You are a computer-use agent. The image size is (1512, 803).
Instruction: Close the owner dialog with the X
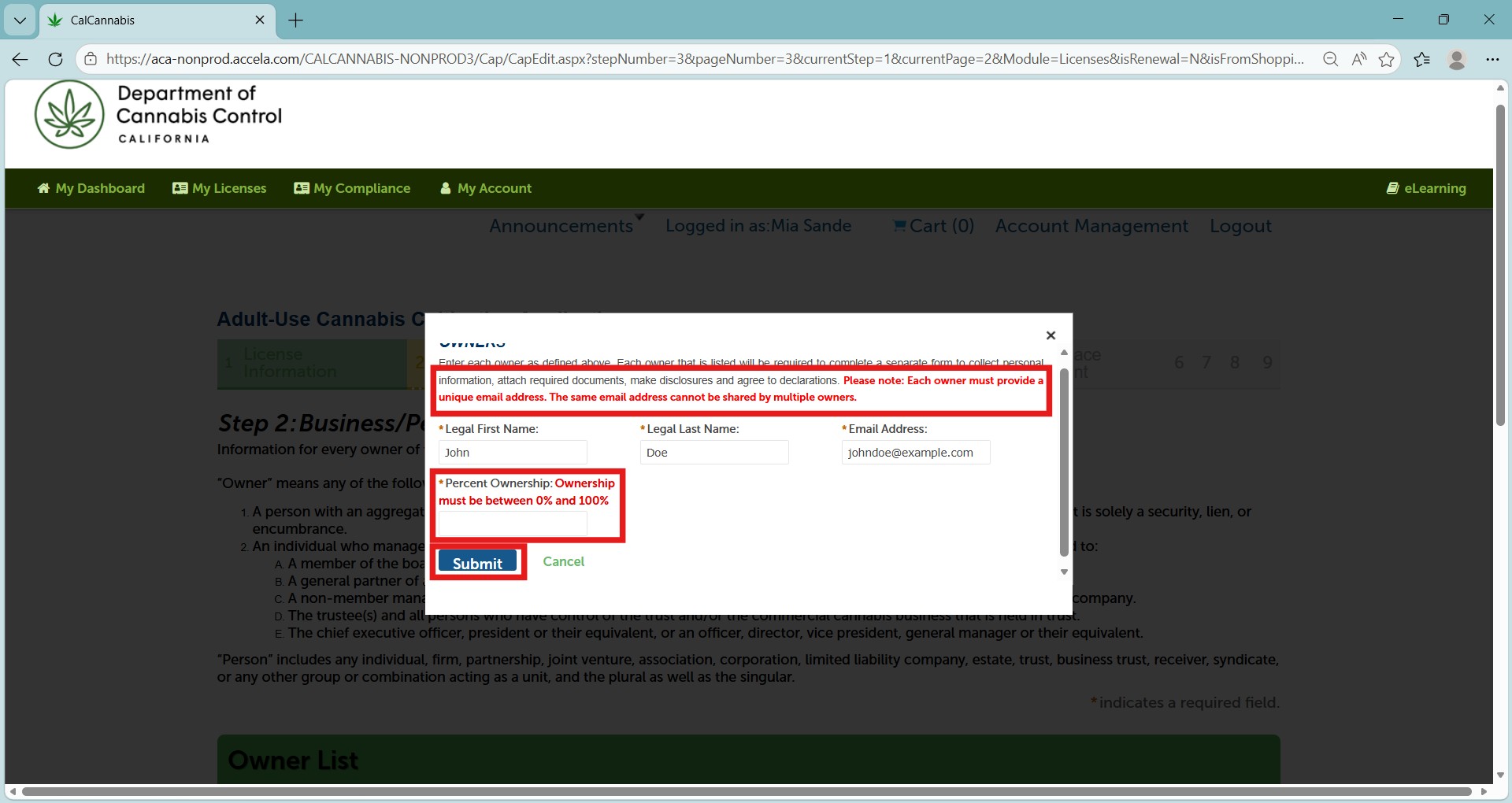[1051, 335]
